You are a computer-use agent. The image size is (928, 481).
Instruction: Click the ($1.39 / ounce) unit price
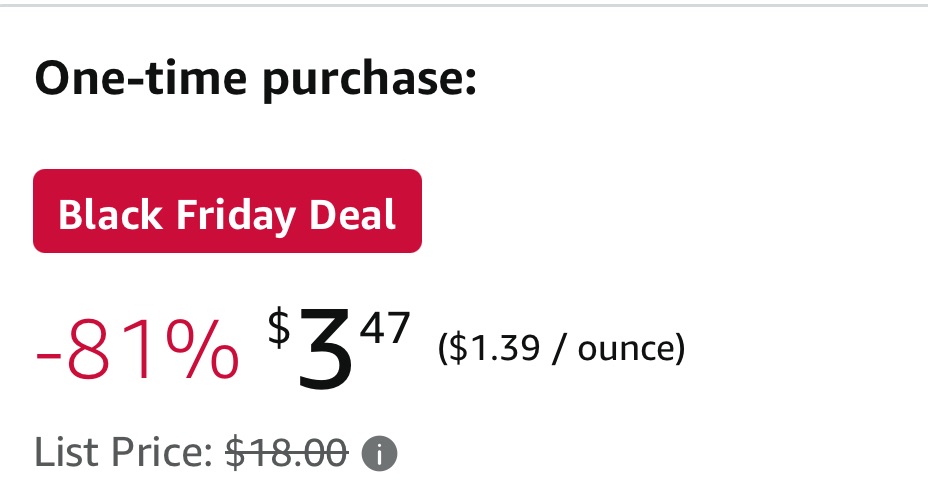click(561, 348)
